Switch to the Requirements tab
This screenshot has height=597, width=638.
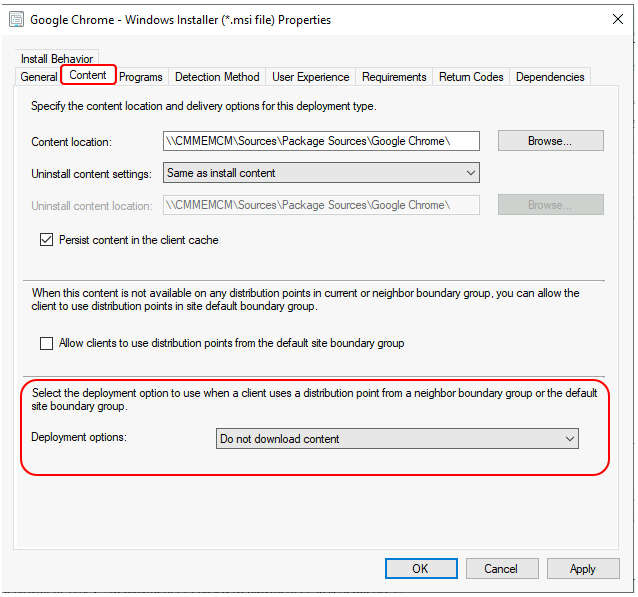394,77
